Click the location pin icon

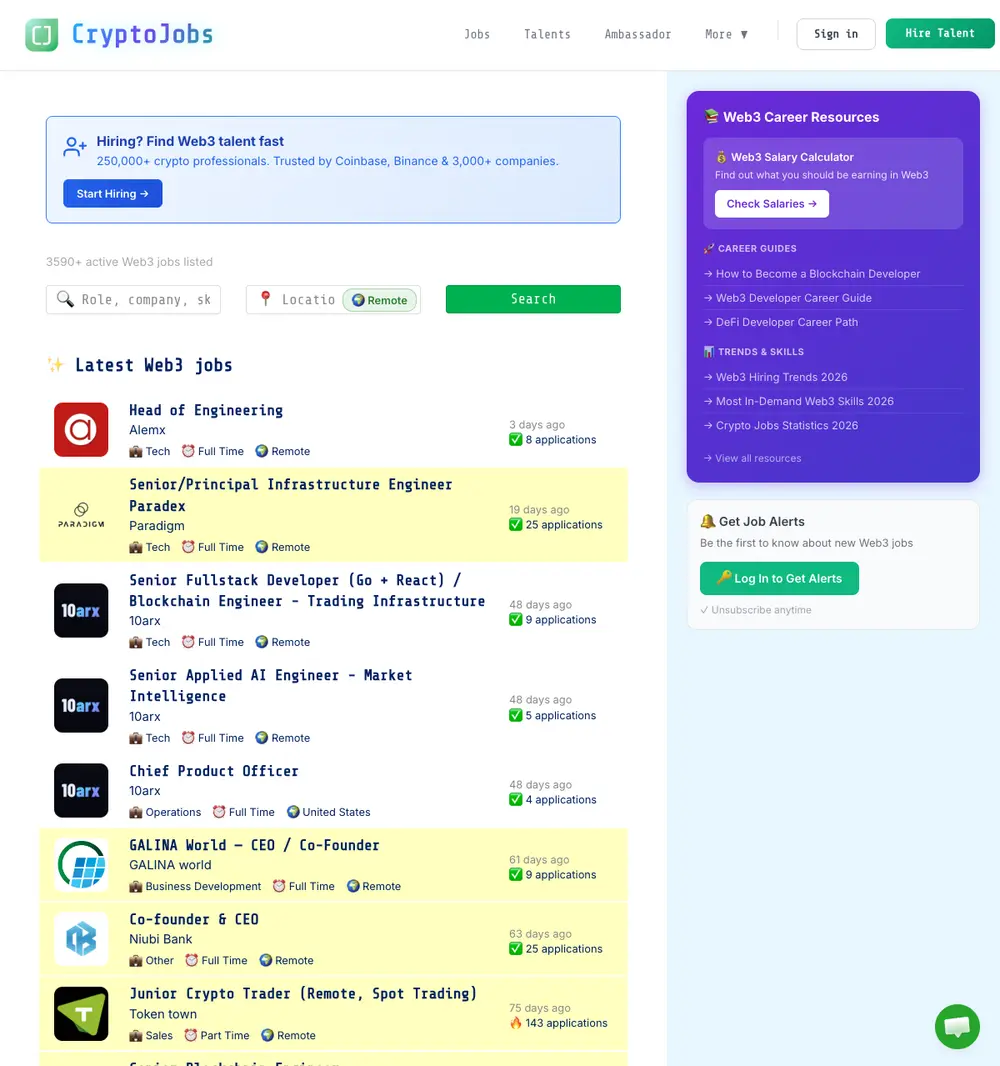266,298
